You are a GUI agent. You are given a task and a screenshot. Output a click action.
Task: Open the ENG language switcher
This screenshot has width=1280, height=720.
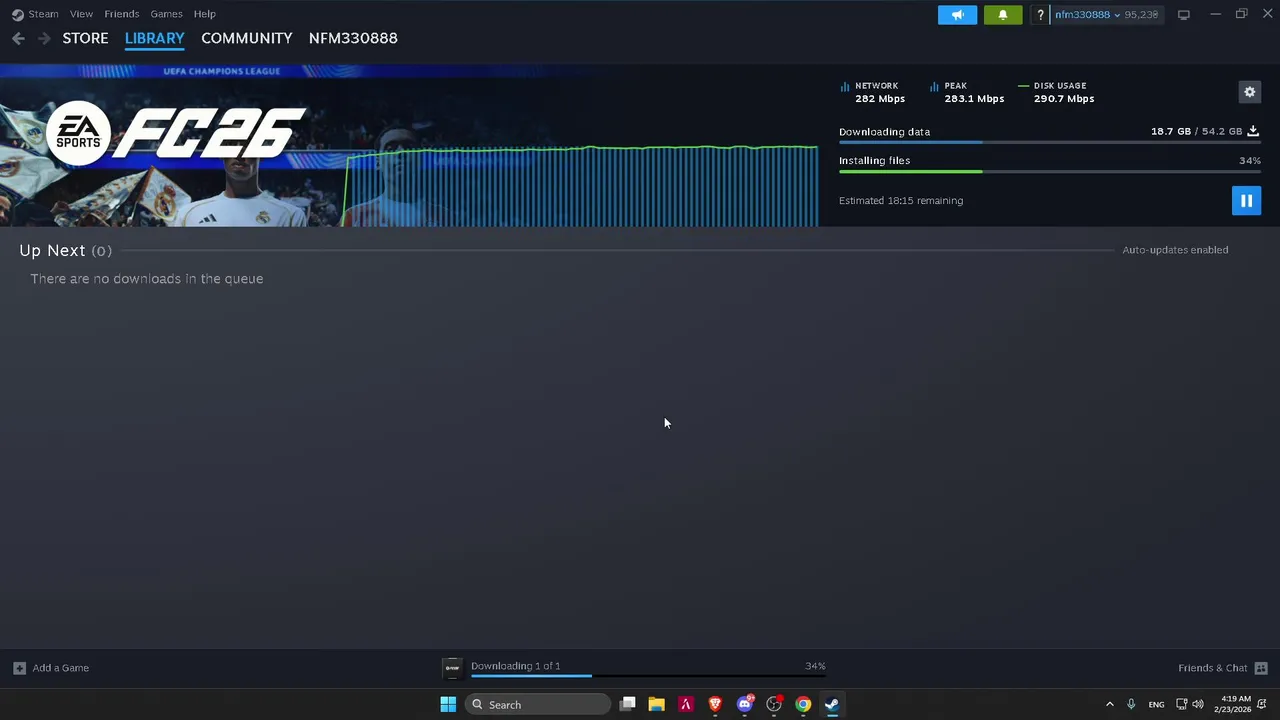(1156, 704)
